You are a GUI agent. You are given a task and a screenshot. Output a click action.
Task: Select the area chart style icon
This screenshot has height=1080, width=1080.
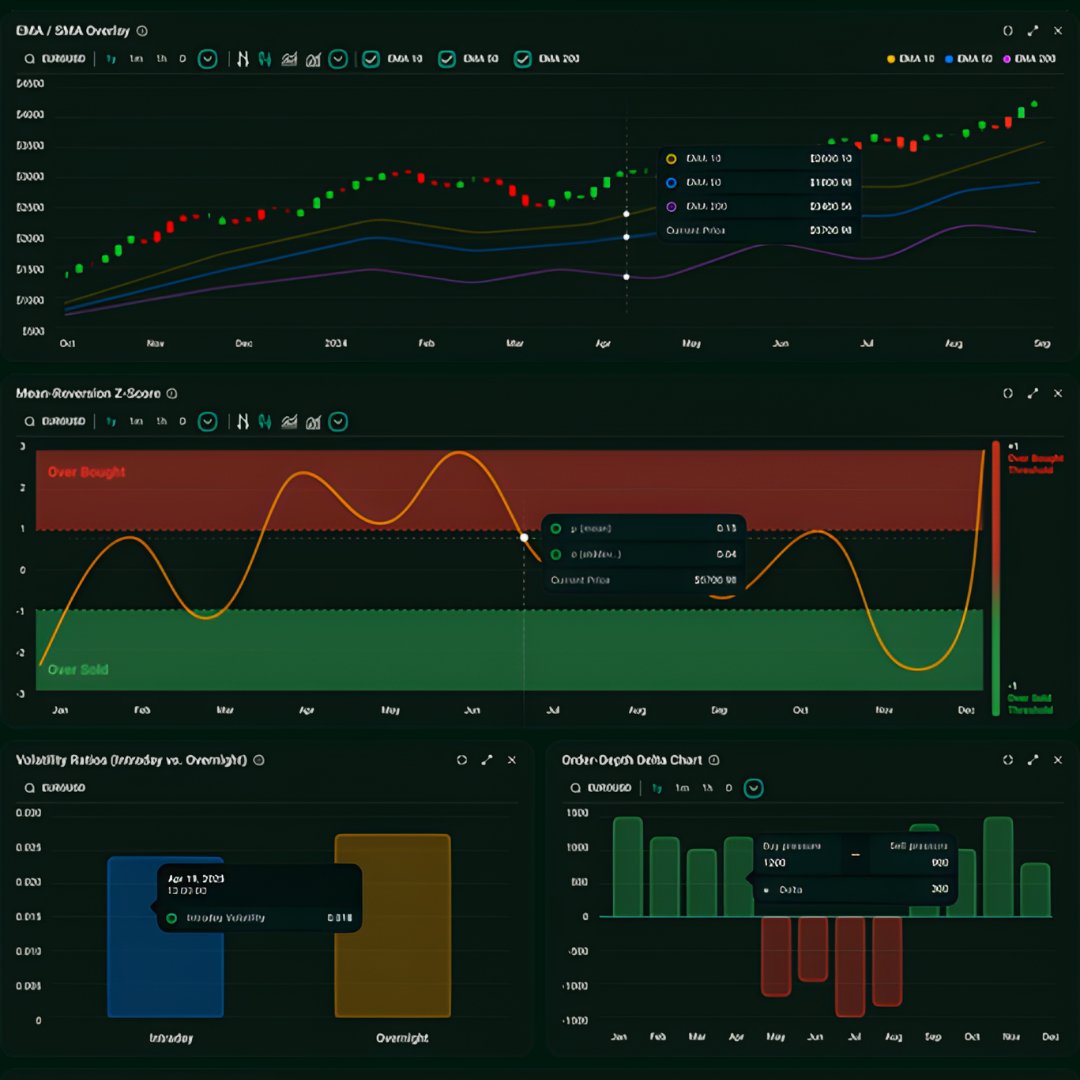click(289, 58)
